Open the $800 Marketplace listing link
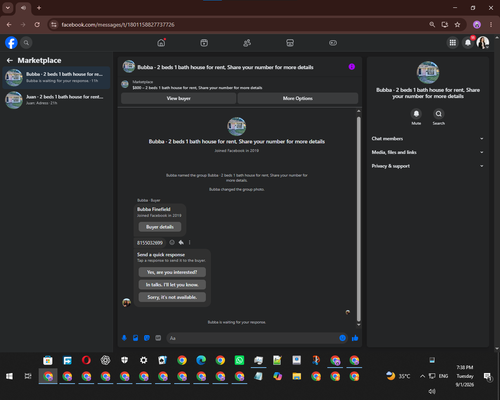The width and height of the screenshot is (500, 400). tap(197, 88)
